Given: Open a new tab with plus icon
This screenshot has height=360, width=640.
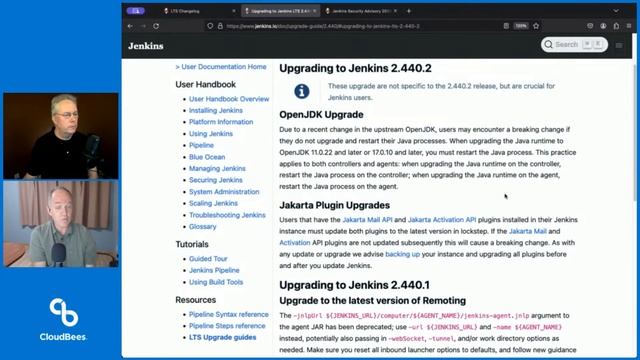Looking at the screenshot, I should point(409,11).
